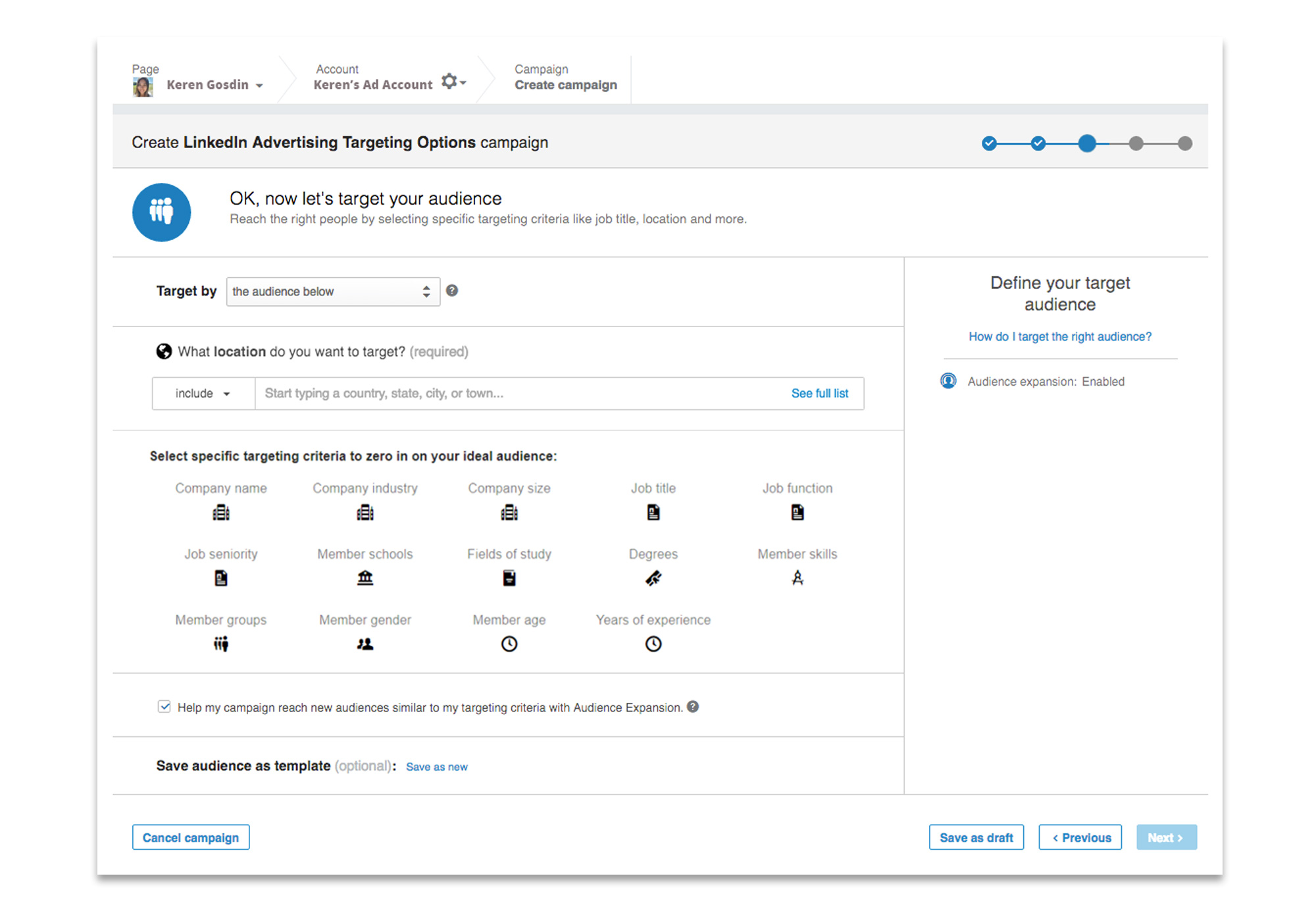The height and width of the screenshot is (924, 1316).
Task: Choose the Job title criteria icon
Action: [653, 513]
